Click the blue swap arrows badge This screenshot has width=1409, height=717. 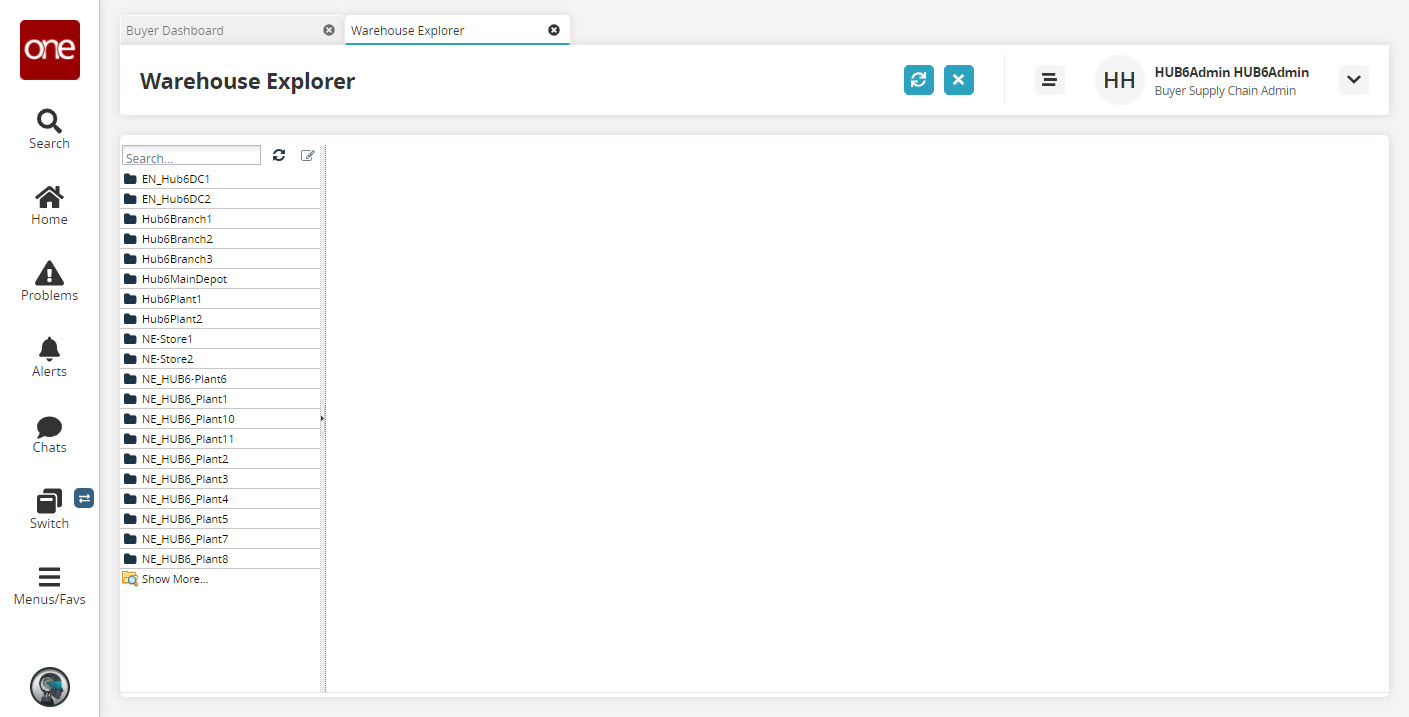(x=84, y=498)
